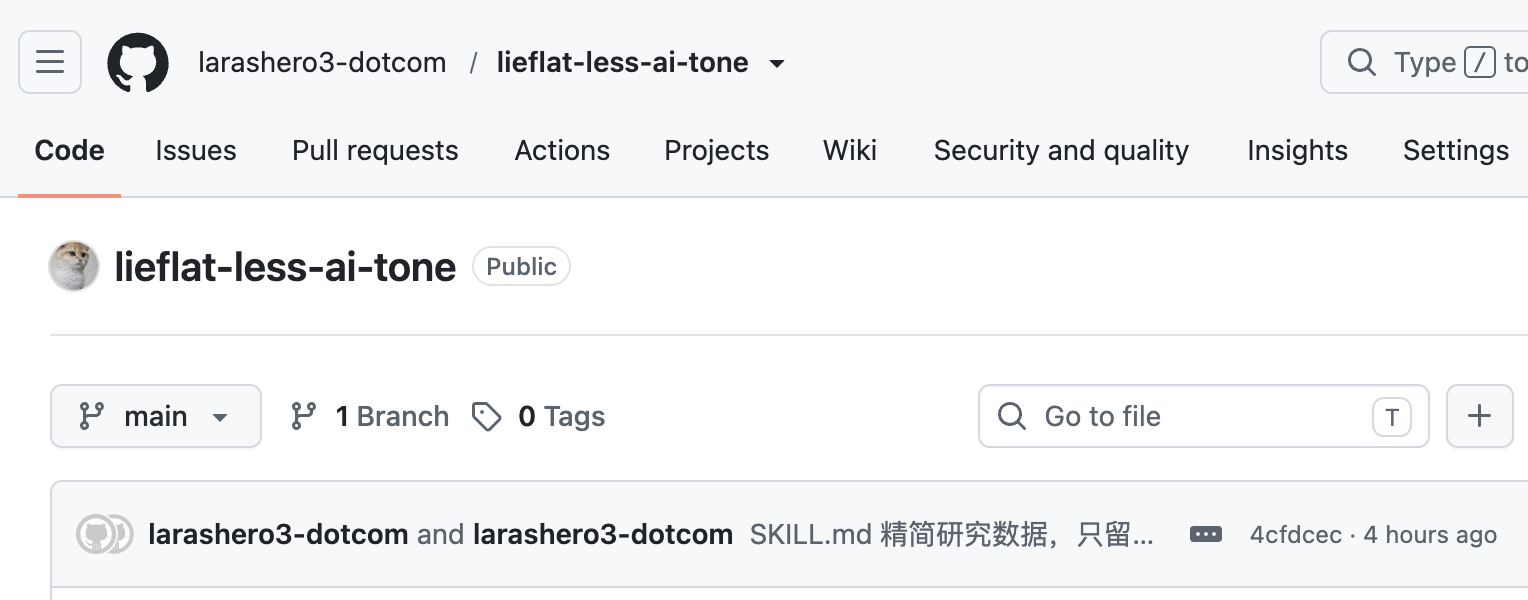Click the repository owner cat avatar
Image resolution: width=1528 pixels, height=600 pixels.
point(74,266)
